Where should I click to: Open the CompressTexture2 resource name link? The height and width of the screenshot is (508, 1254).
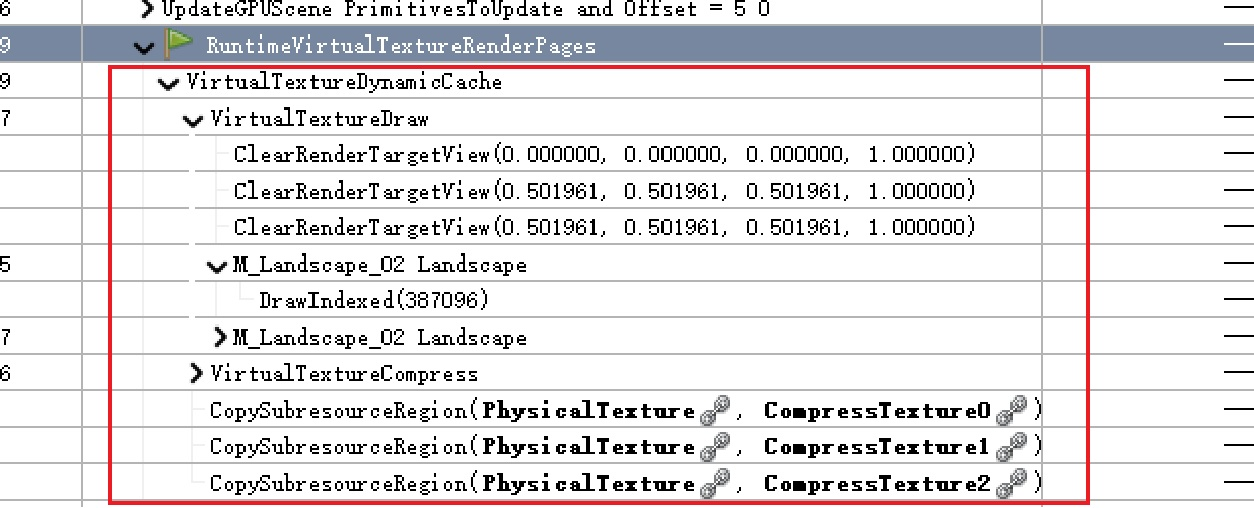877,484
